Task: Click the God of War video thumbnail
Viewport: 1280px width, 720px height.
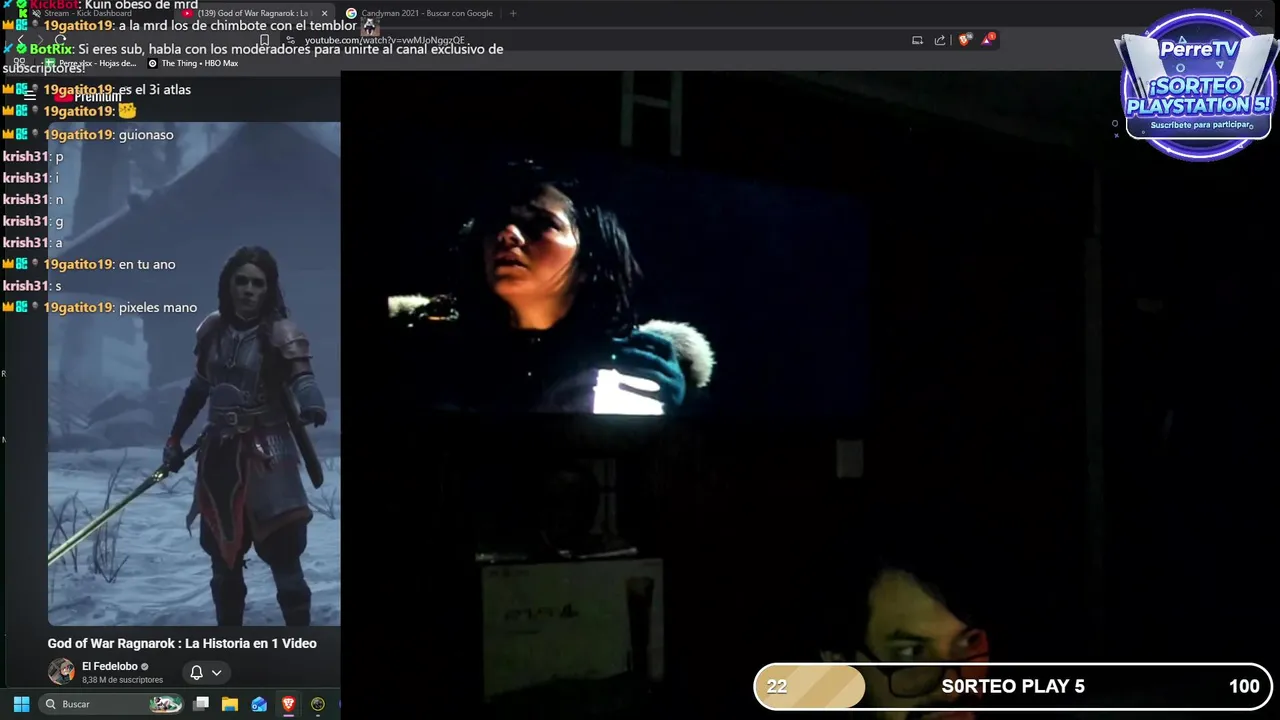Action: point(194,374)
